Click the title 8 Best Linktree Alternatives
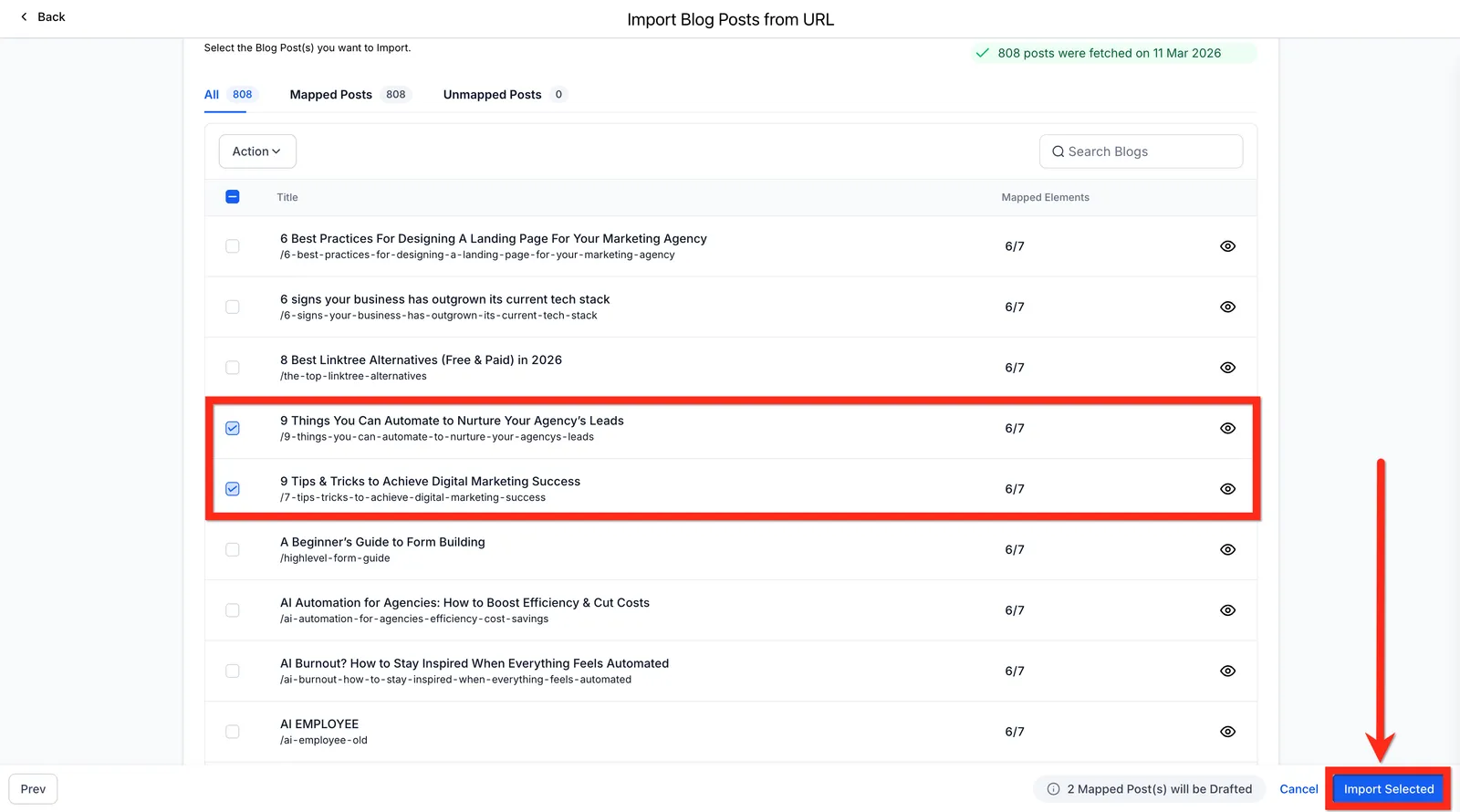Image resolution: width=1460 pixels, height=812 pixels. (x=422, y=360)
